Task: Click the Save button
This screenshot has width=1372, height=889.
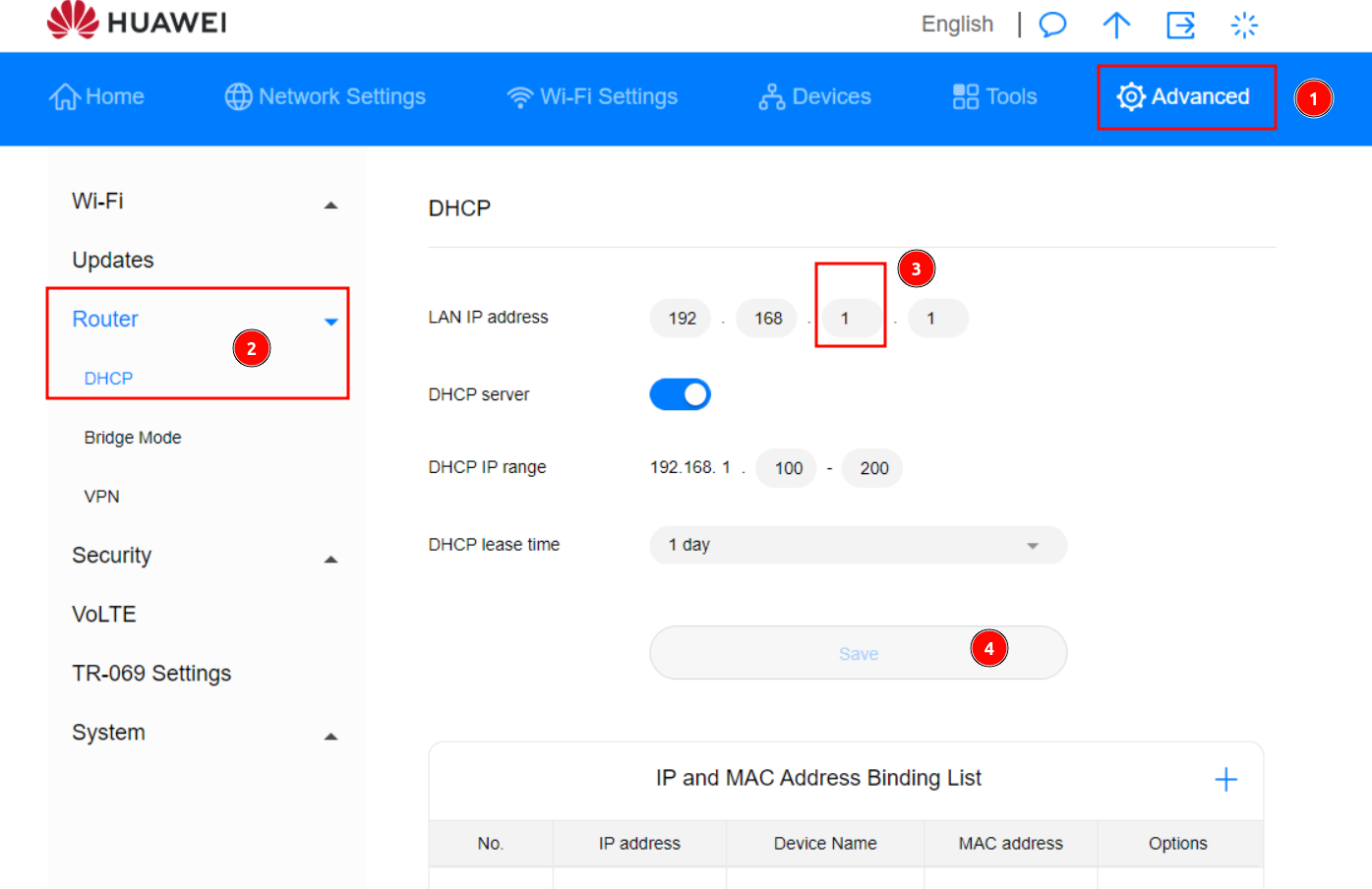Action: pos(858,653)
